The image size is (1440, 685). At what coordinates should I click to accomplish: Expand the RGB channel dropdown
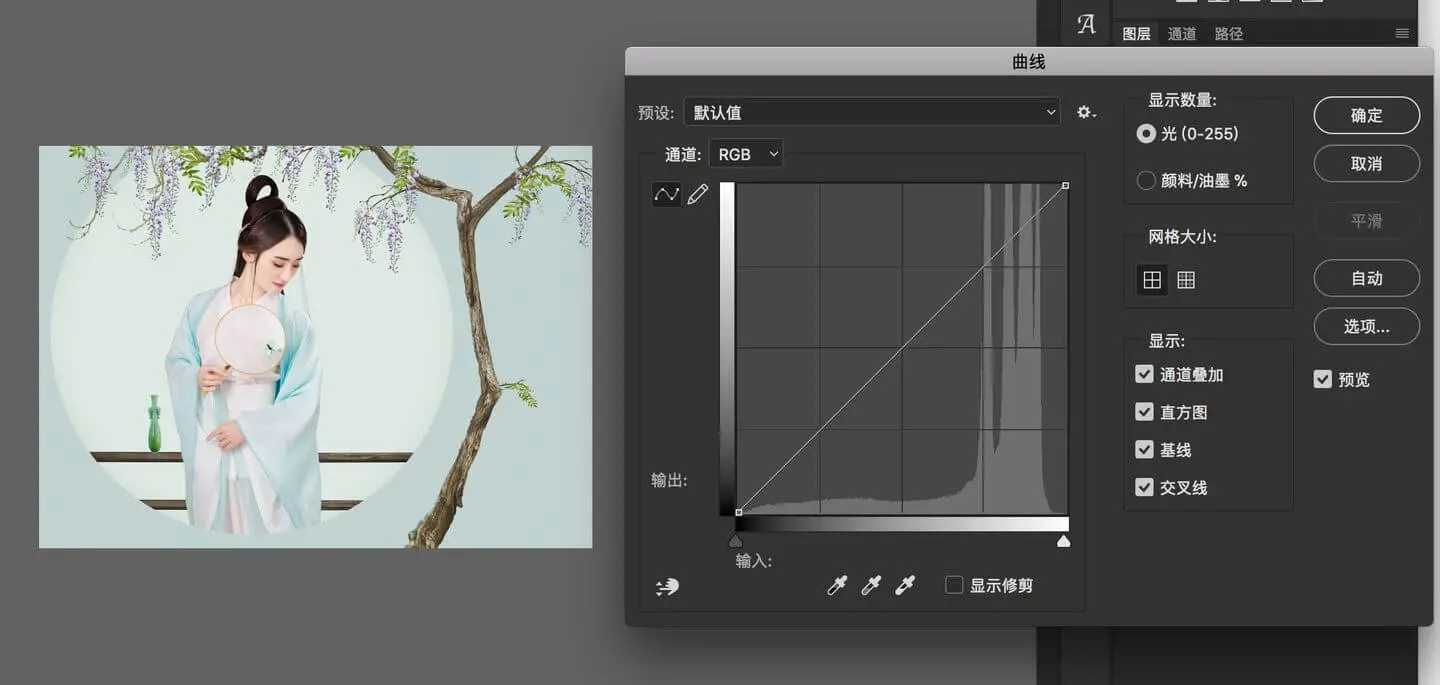tap(746, 154)
